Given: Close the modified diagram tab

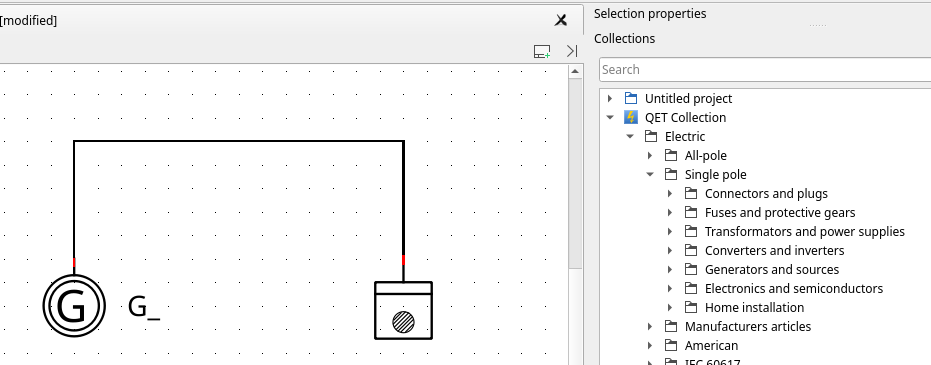Looking at the screenshot, I should [x=560, y=20].
